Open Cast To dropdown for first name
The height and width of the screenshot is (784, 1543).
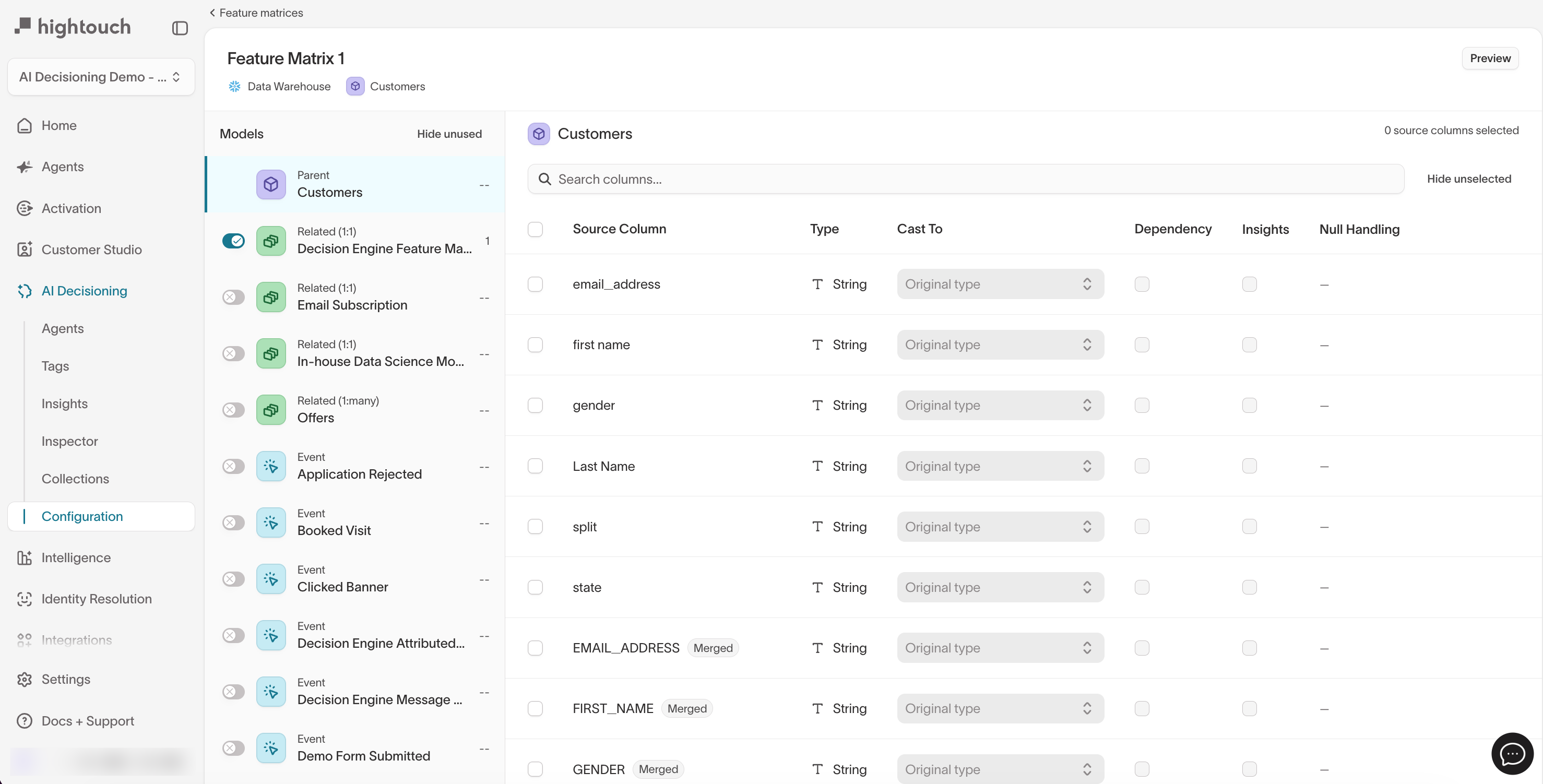tap(1000, 345)
